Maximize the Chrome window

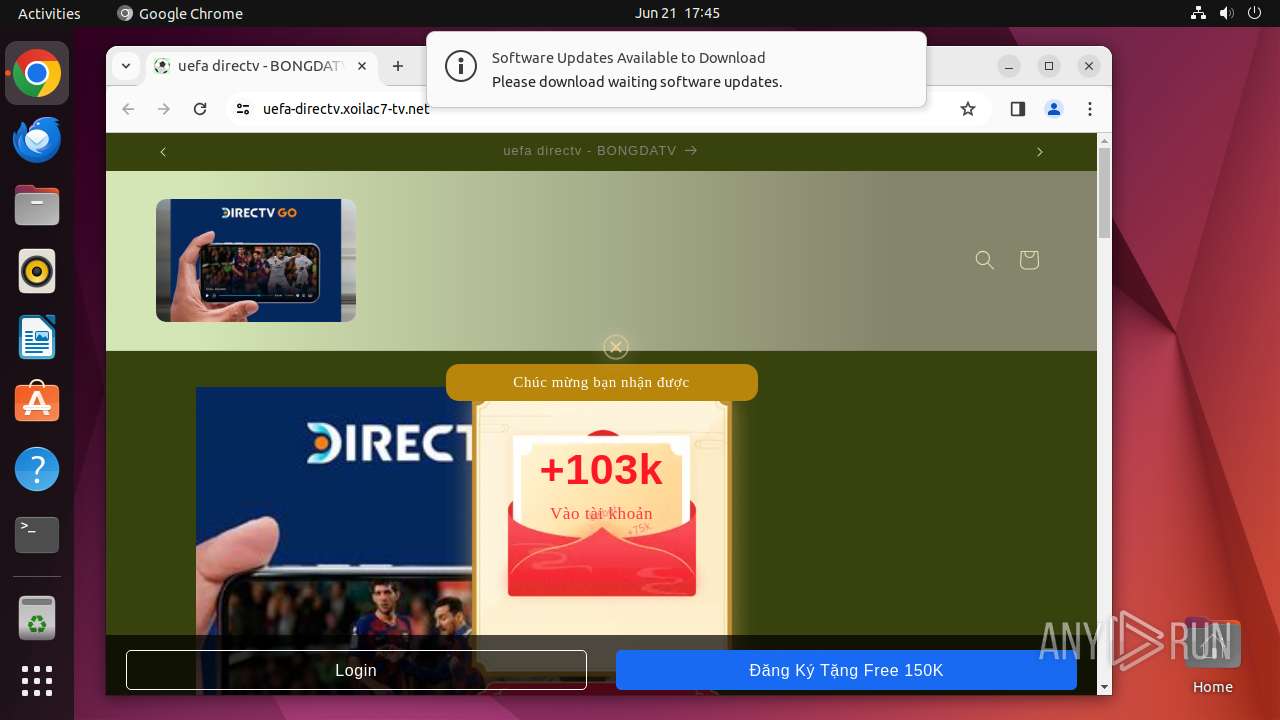[1049, 66]
